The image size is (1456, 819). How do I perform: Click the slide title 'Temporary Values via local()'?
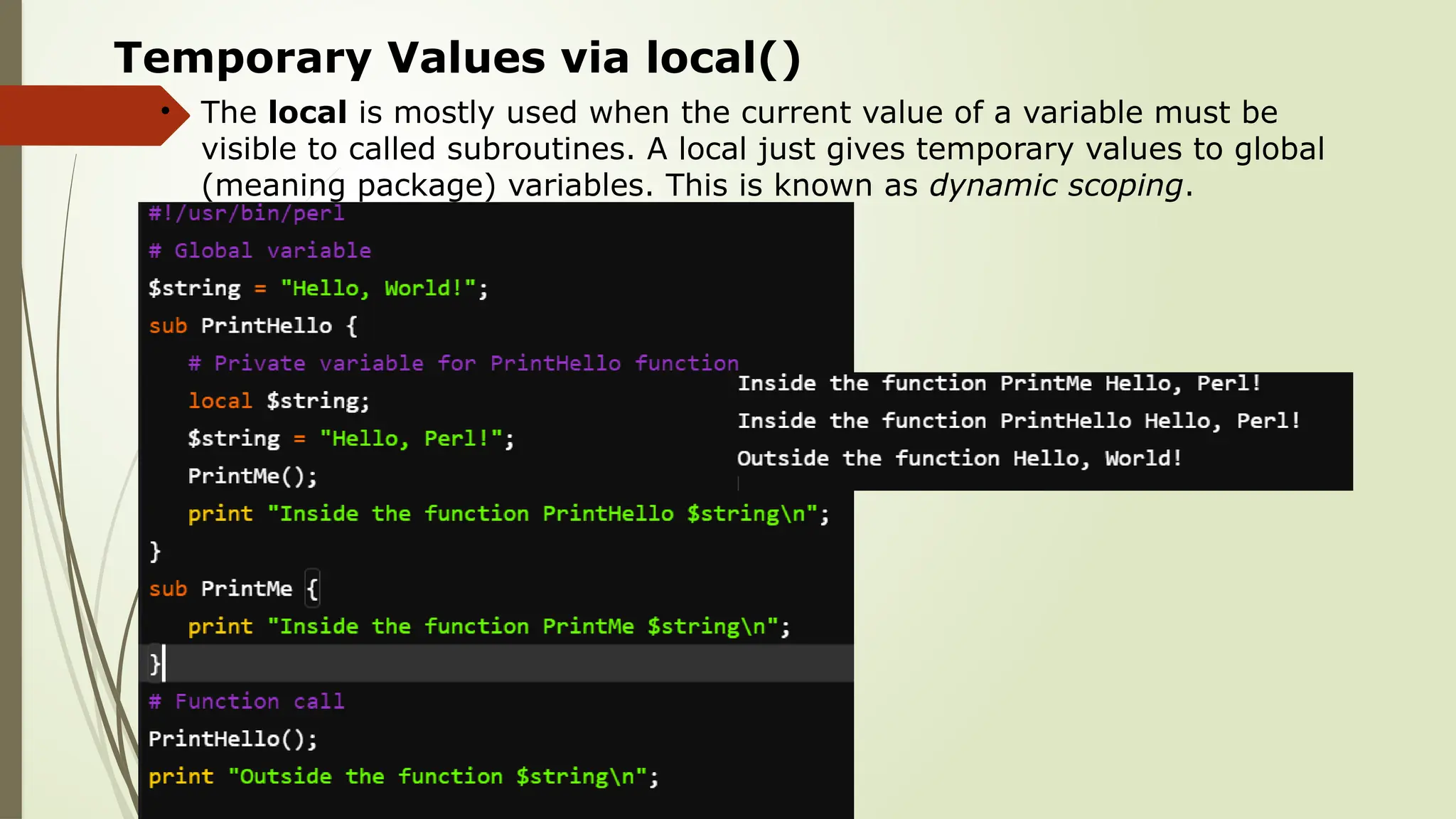tap(457, 58)
